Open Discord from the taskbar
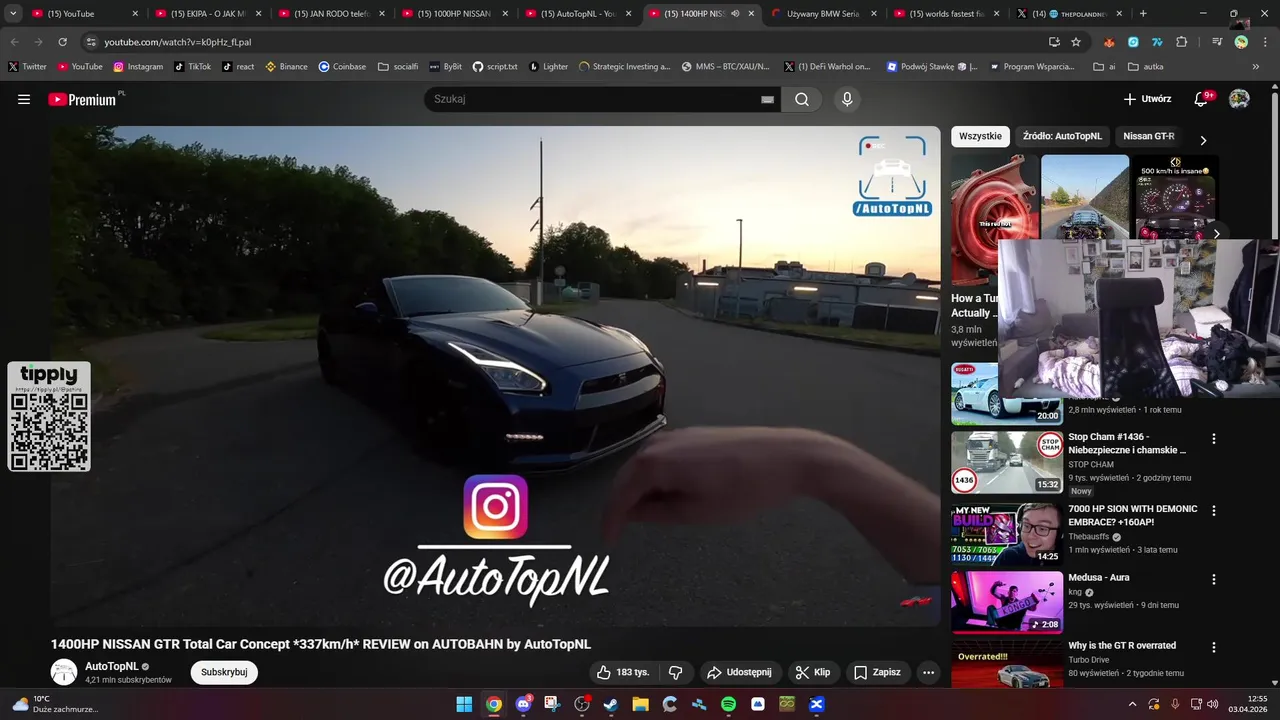This screenshot has width=1280, height=720. pos(523,704)
